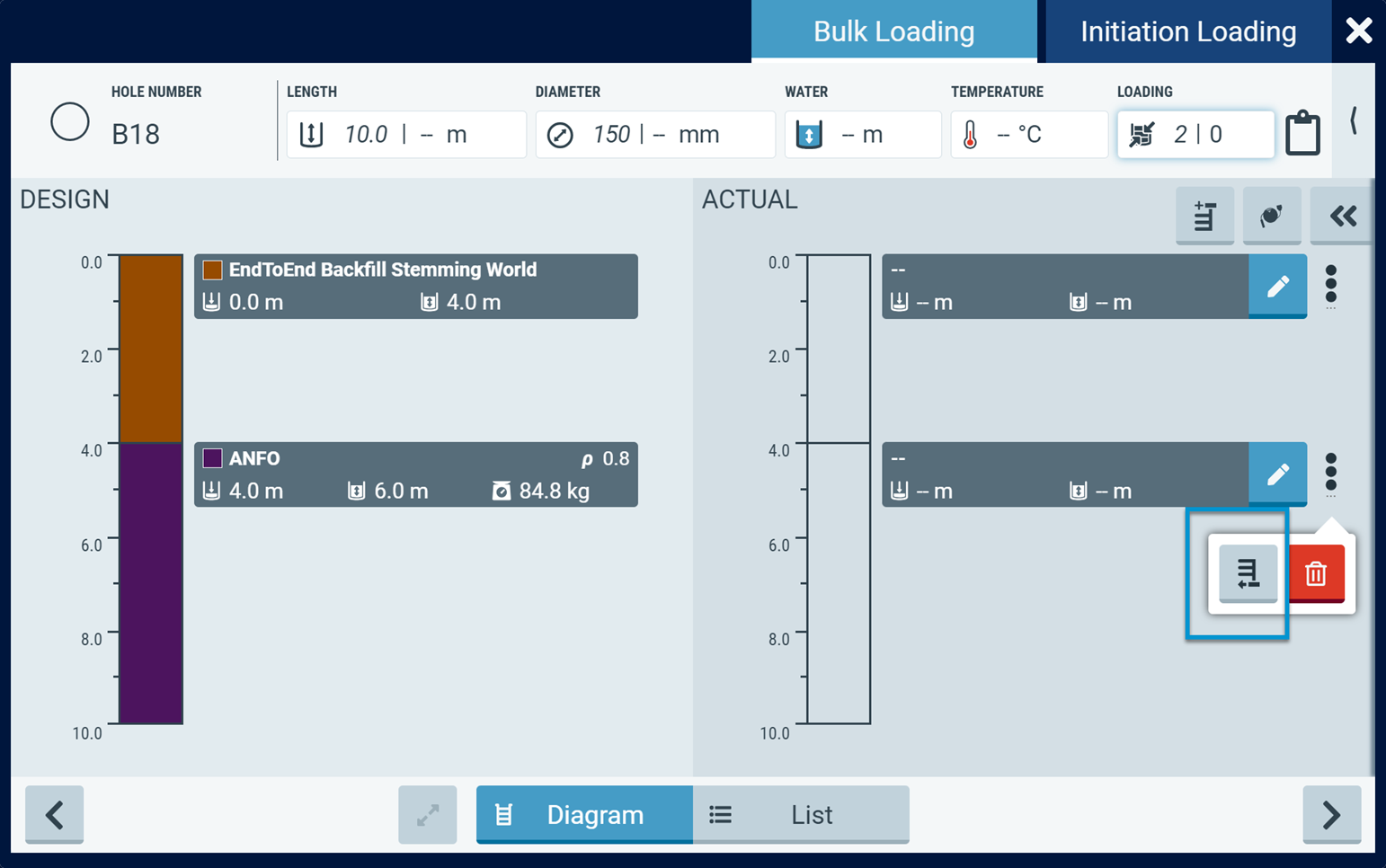Image resolution: width=1386 pixels, height=868 pixels.
Task: Open the second actual deck's three-dot menu
Action: click(x=1331, y=473)
